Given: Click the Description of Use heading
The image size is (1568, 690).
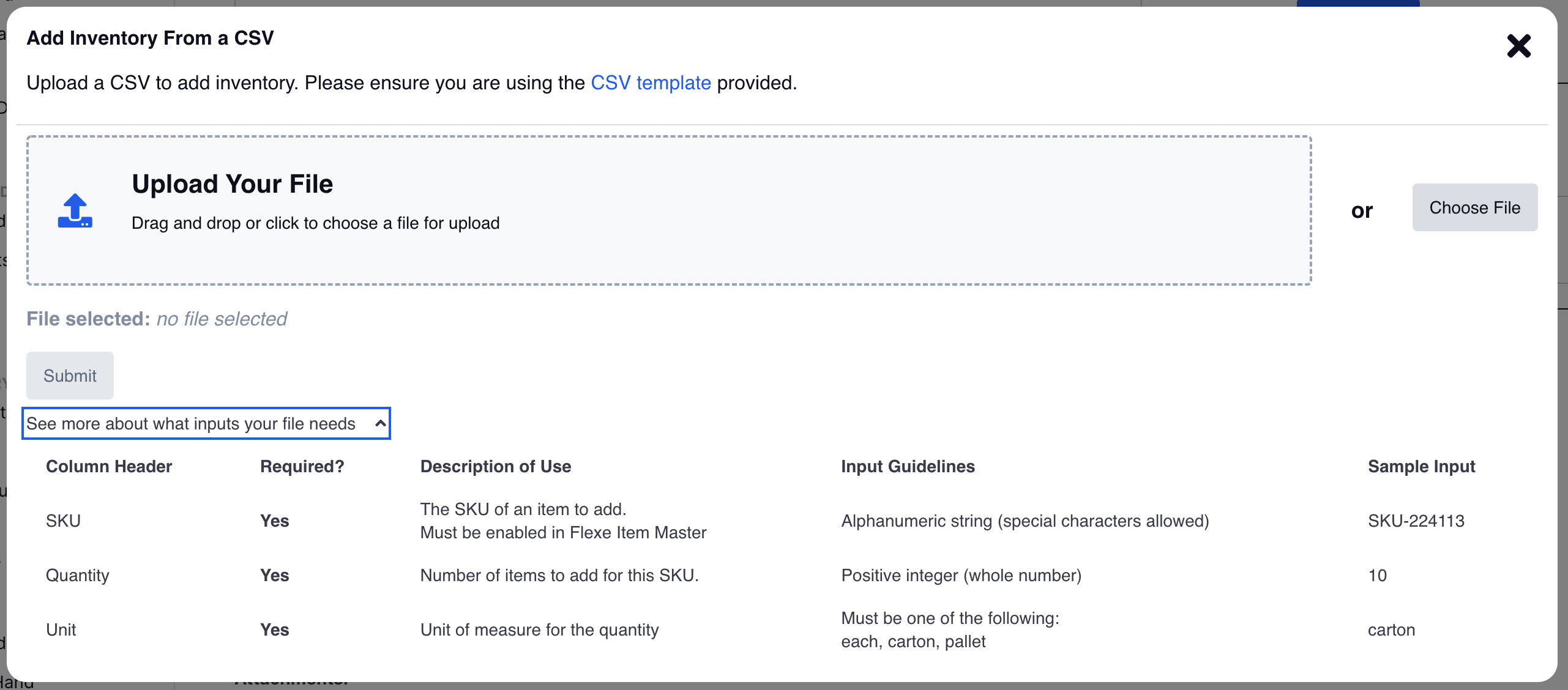Looking at the screenshot, I should coord(496,467).
